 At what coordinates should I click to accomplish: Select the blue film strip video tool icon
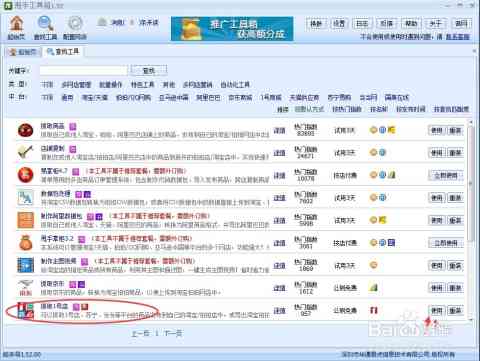25,265
